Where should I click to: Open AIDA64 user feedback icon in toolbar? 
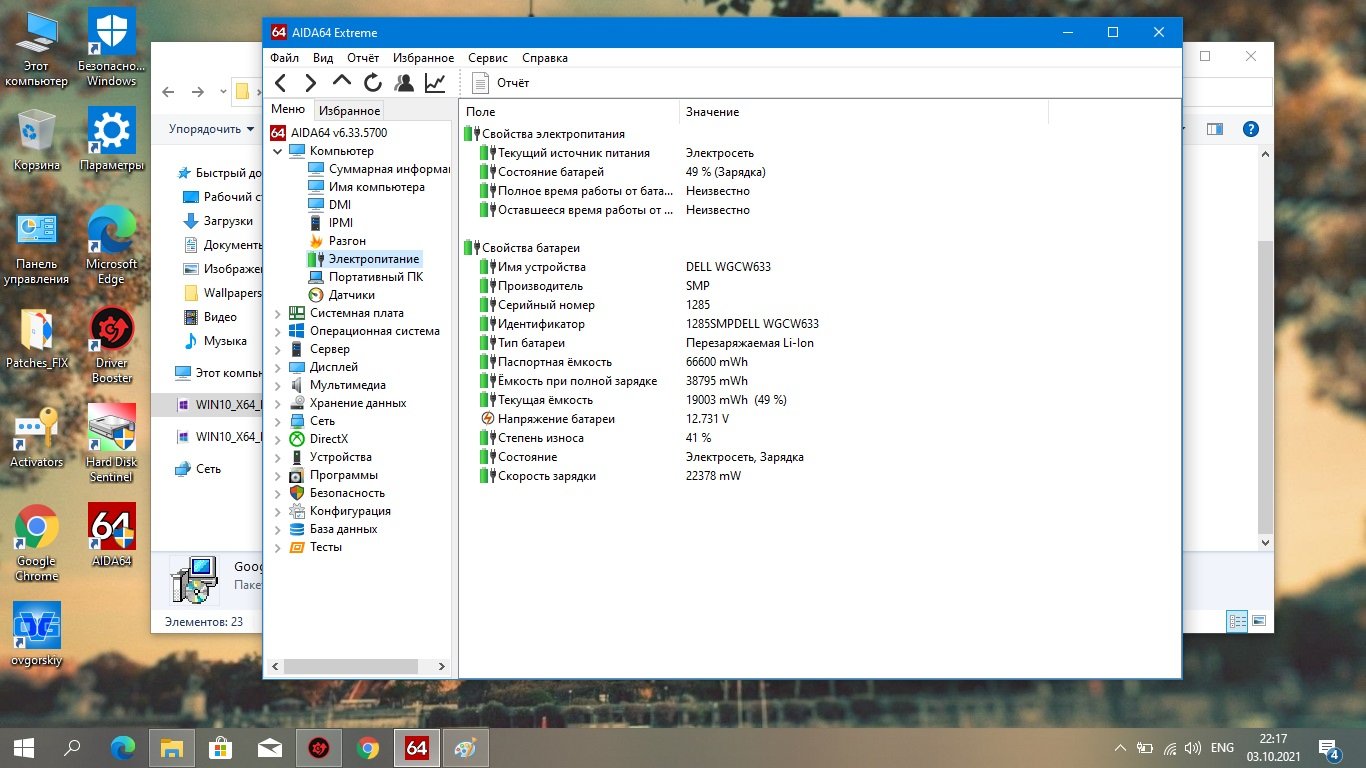click(x=404, y=83)
